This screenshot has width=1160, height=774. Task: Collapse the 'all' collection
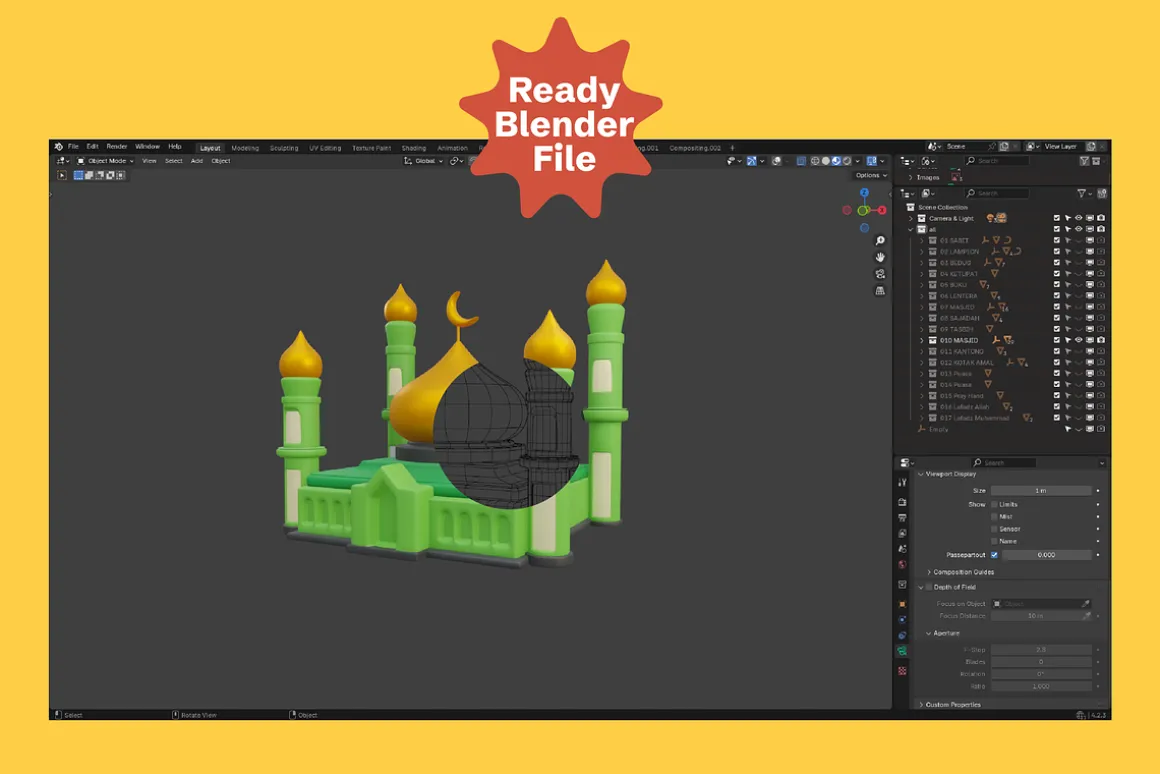911,229
